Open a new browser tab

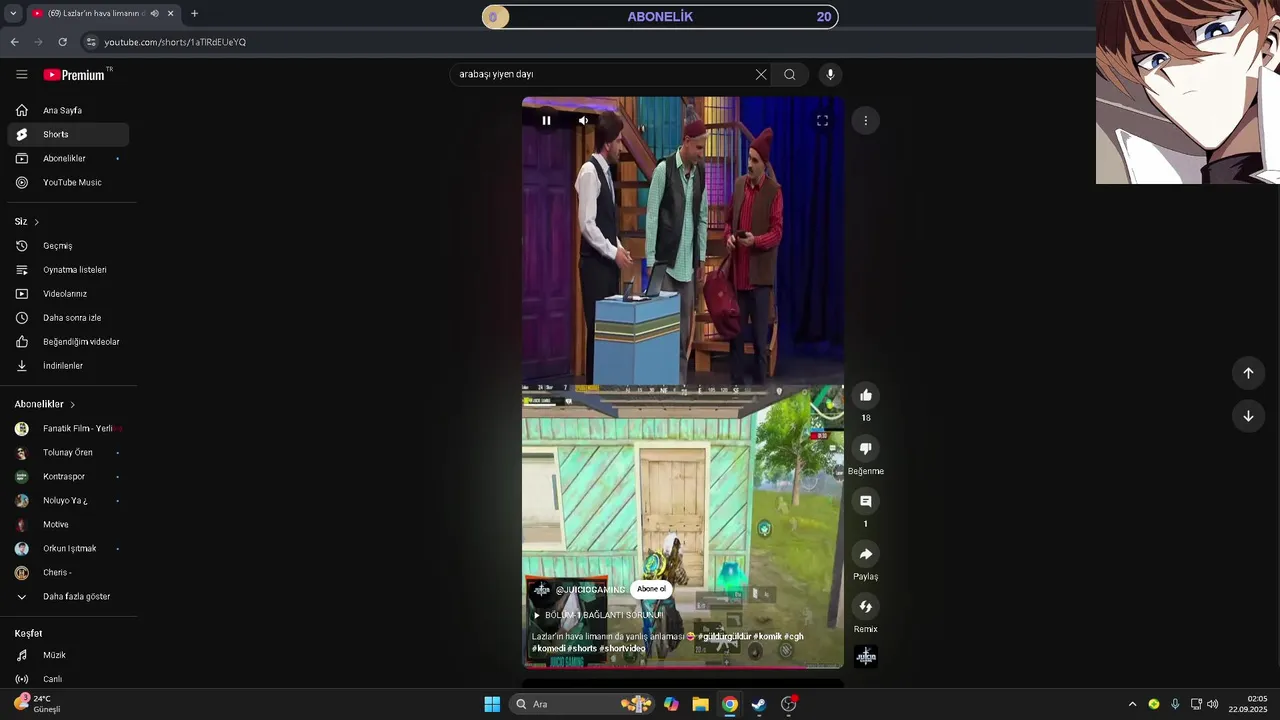(194, 13)
